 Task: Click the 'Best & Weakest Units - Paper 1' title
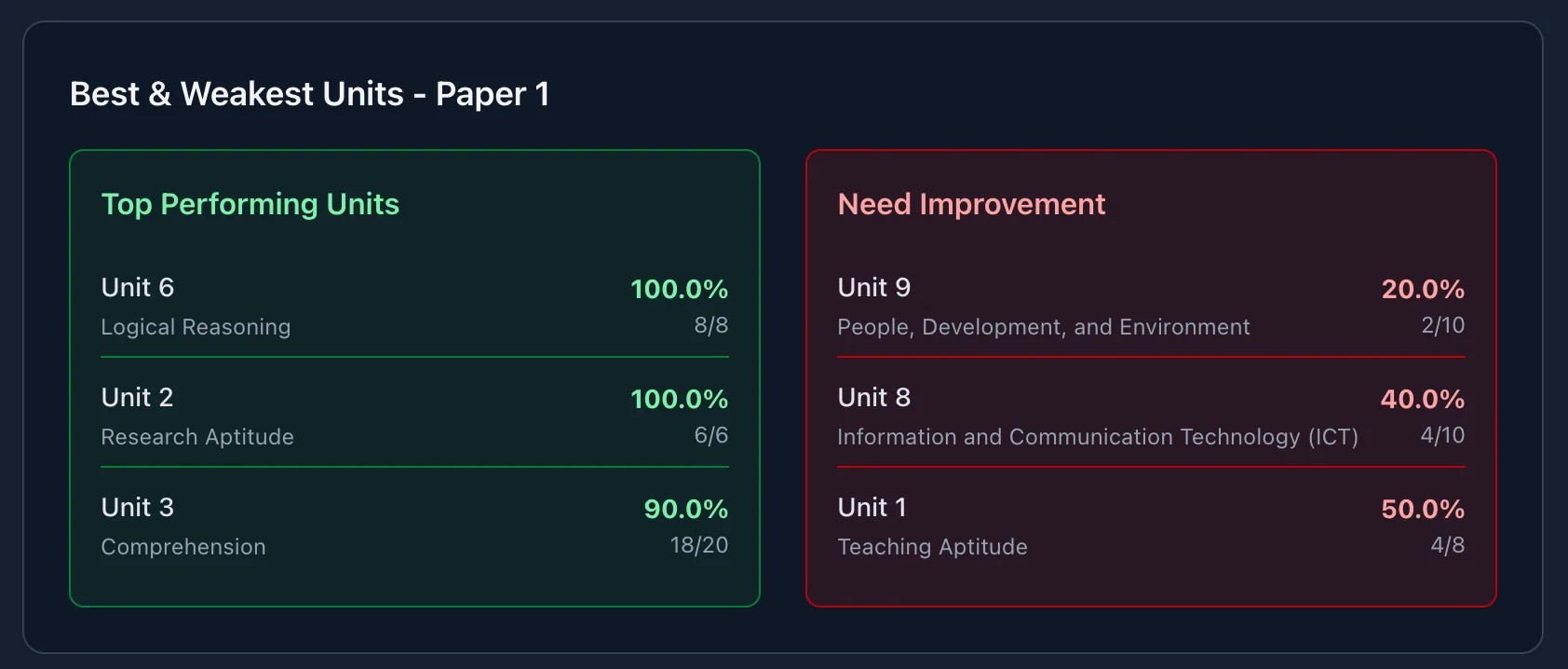[309, 94]
